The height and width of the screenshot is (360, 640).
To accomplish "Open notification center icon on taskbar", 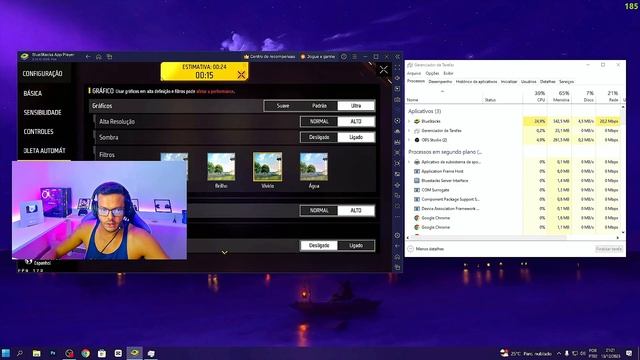I will [629, 353].
